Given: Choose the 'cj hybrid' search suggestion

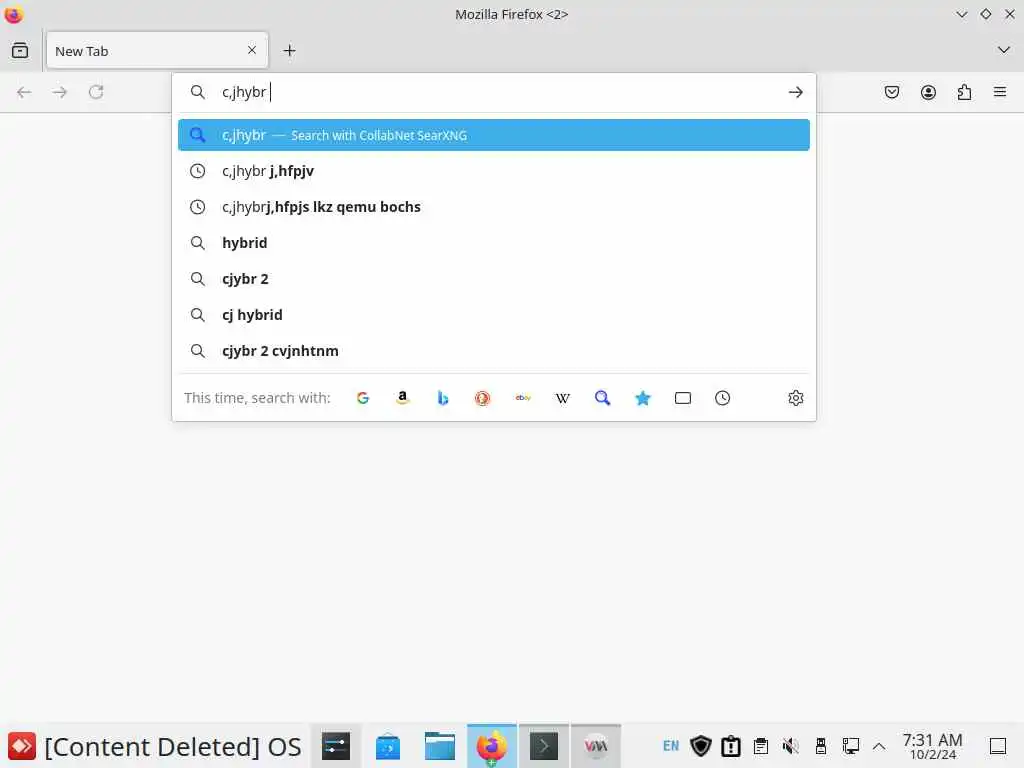Looking at the screenshot, I should tap(494, 315).
